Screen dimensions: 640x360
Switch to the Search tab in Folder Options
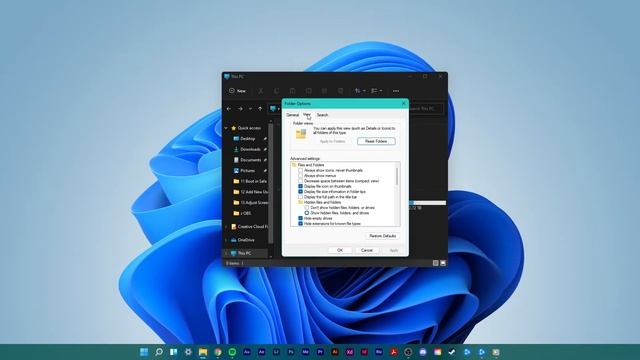pos(322,115)
